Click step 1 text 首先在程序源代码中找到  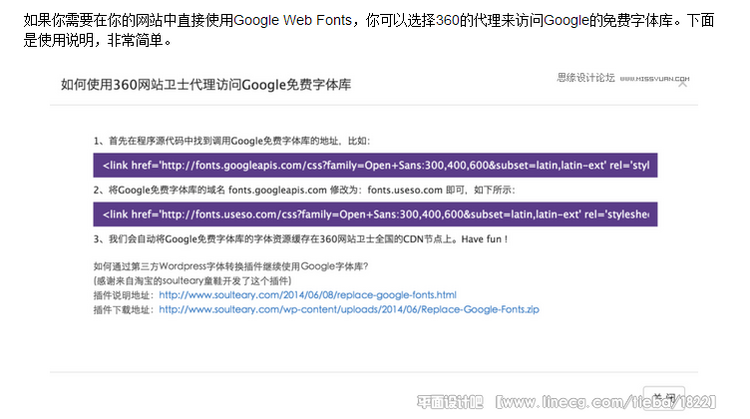[x=232, y=141]
